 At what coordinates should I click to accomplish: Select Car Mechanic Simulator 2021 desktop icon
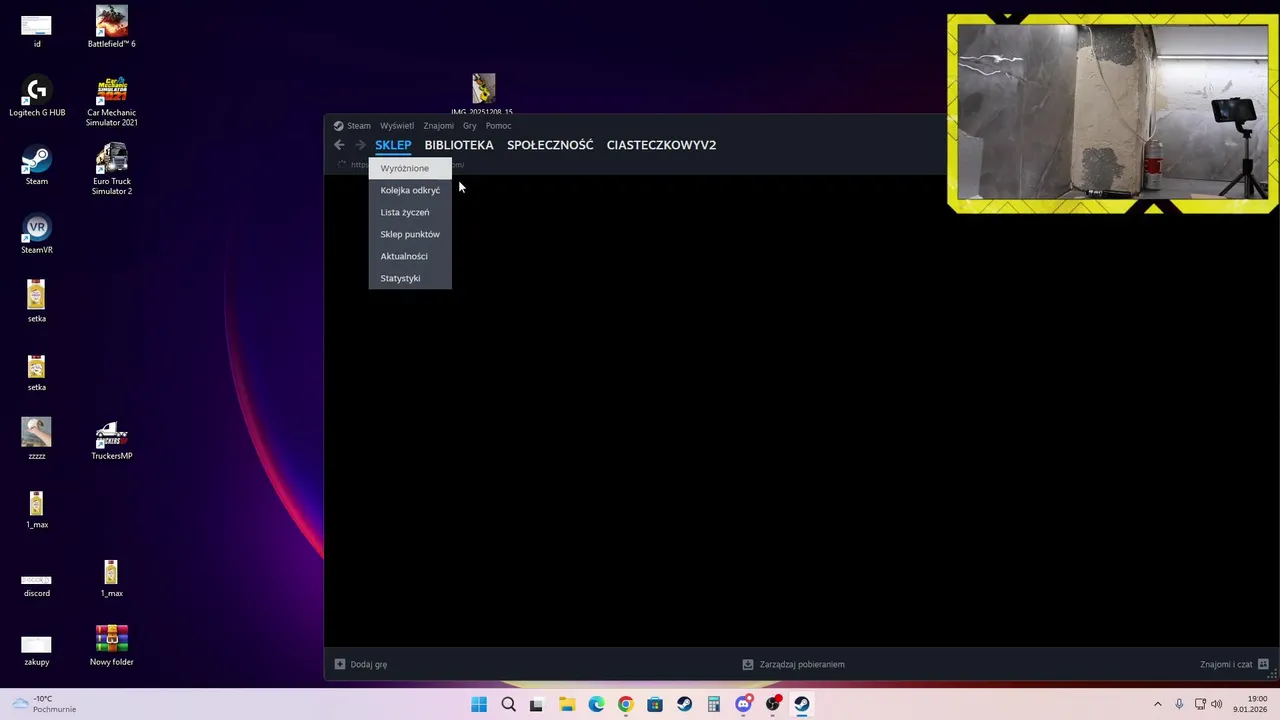[111, 101]
